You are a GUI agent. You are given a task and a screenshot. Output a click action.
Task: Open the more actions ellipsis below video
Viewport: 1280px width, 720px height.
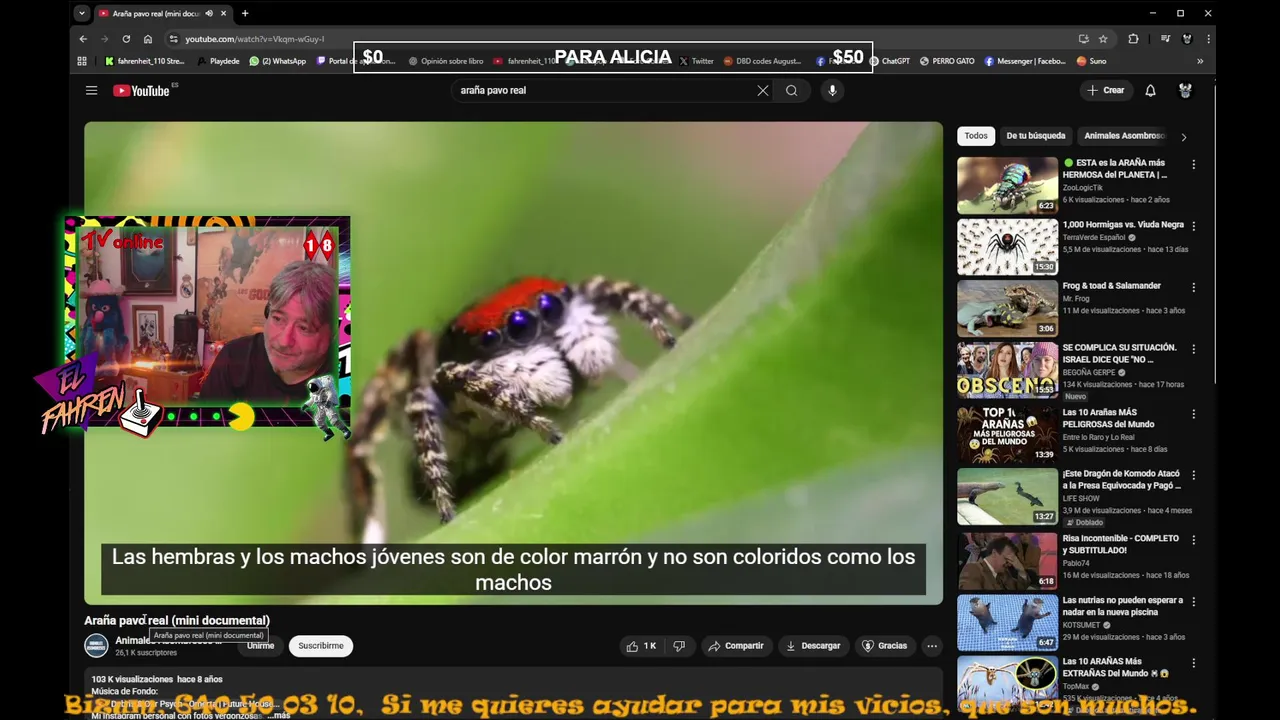(932, 646)
